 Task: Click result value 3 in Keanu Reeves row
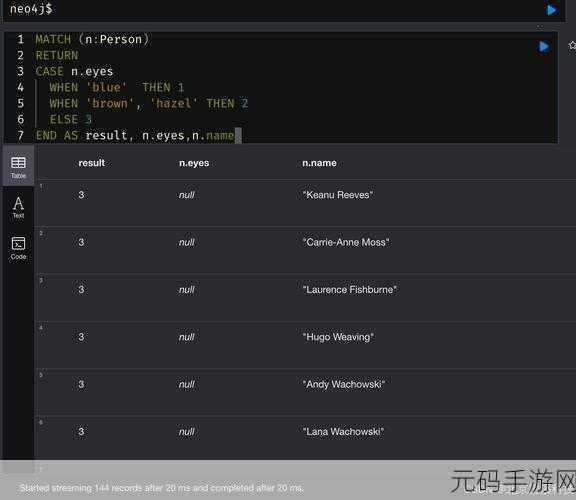(81, 195)
